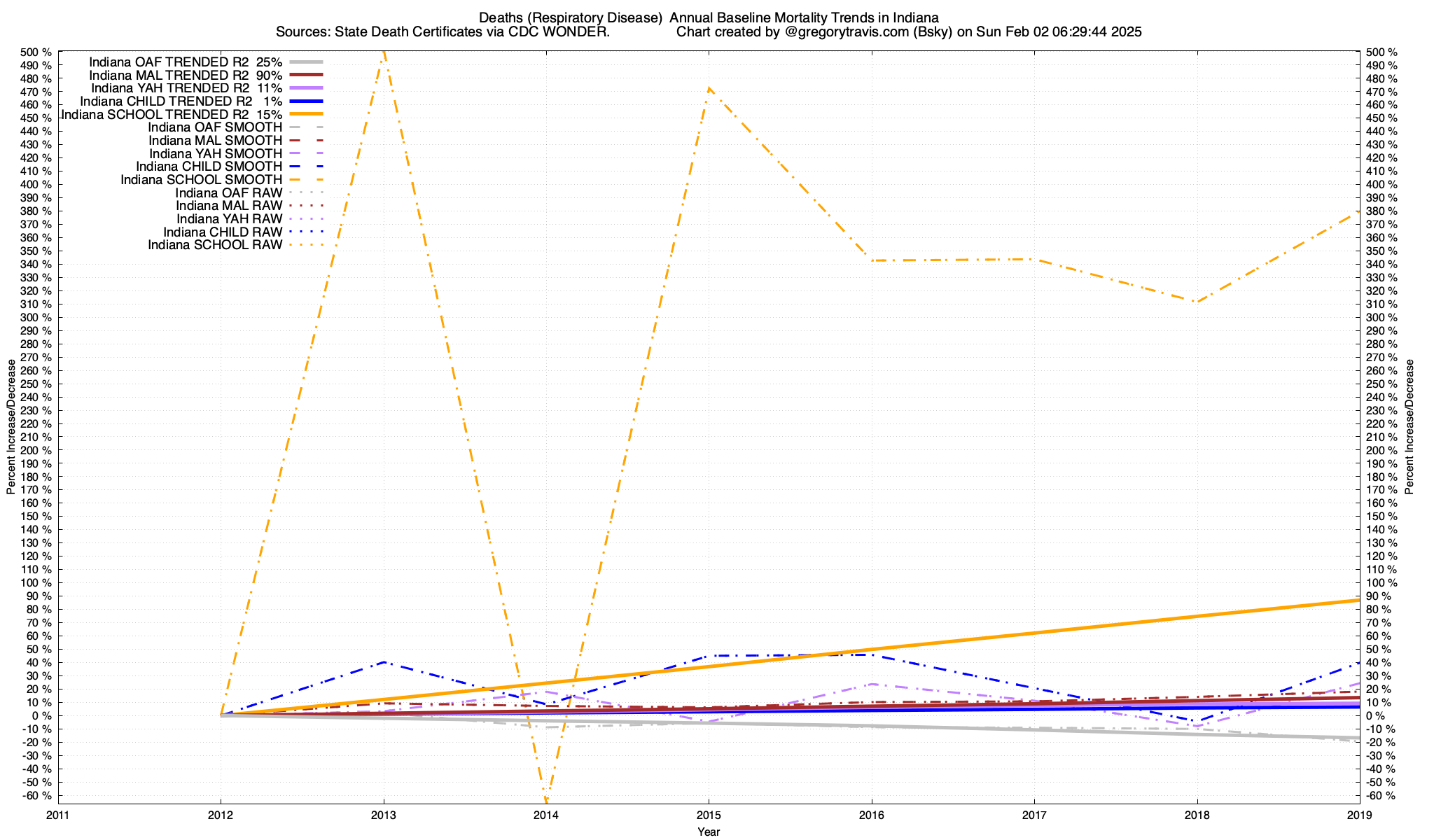
Task: Click the "Year" x-axis title
Action: pos(709,832)
